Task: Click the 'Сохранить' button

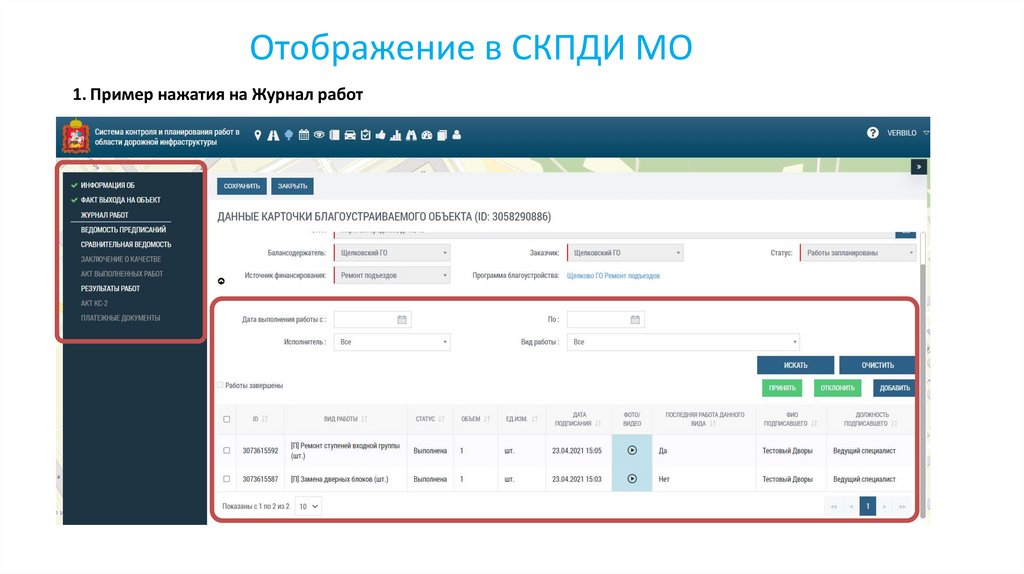Action: pyautogui.click(x=242, y=186)
